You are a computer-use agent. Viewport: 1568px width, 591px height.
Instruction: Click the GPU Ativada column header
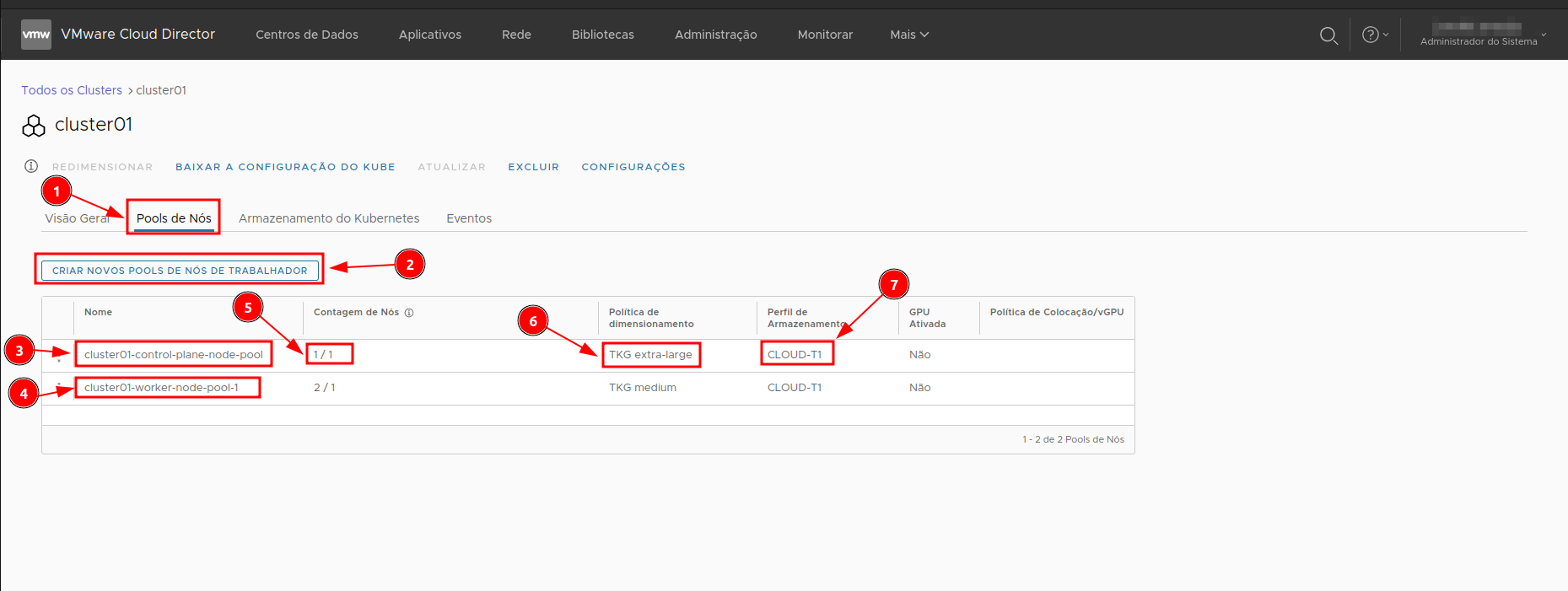click(x=927, y=318)
